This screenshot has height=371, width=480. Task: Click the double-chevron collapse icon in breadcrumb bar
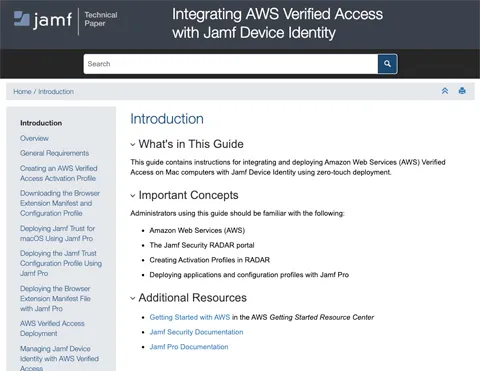point(445,91)
